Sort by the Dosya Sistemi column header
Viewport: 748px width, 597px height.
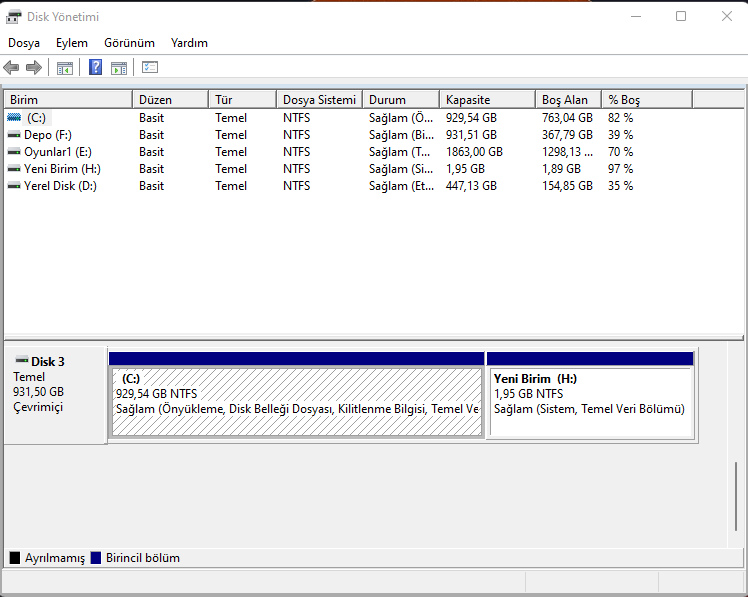pyautogui.click(x=320, y=100)
